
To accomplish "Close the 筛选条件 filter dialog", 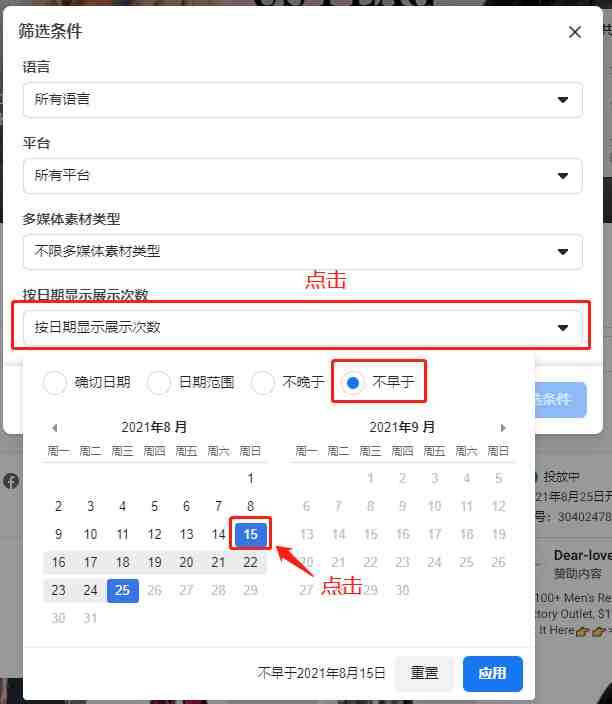I will click(575, 32).
